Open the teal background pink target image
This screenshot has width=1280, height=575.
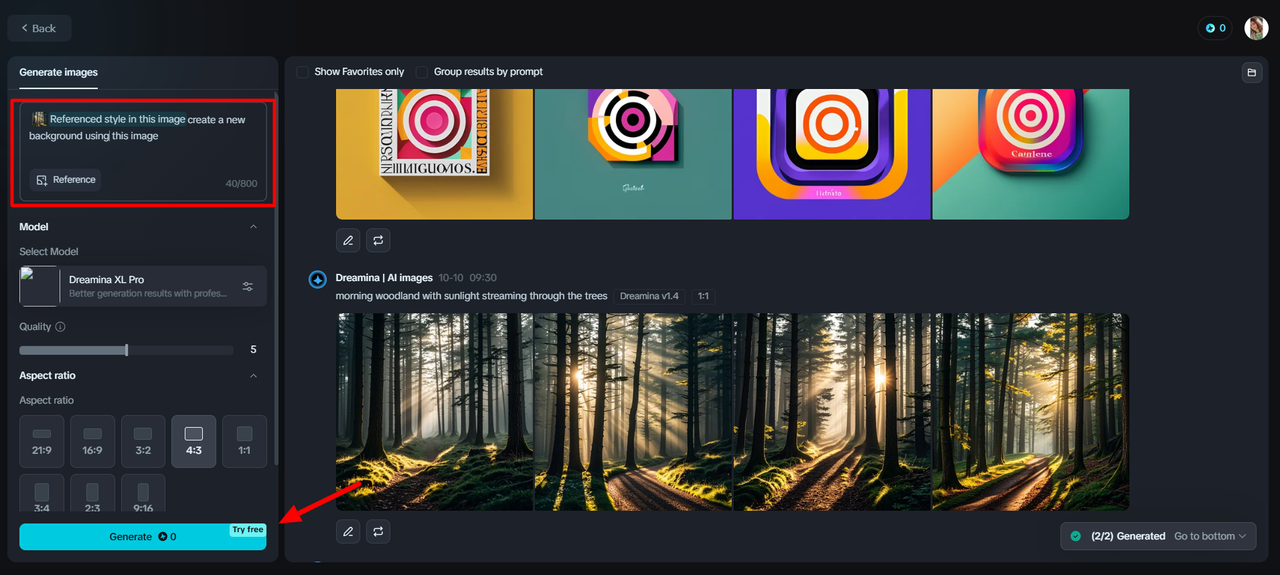tap(633, 154)
